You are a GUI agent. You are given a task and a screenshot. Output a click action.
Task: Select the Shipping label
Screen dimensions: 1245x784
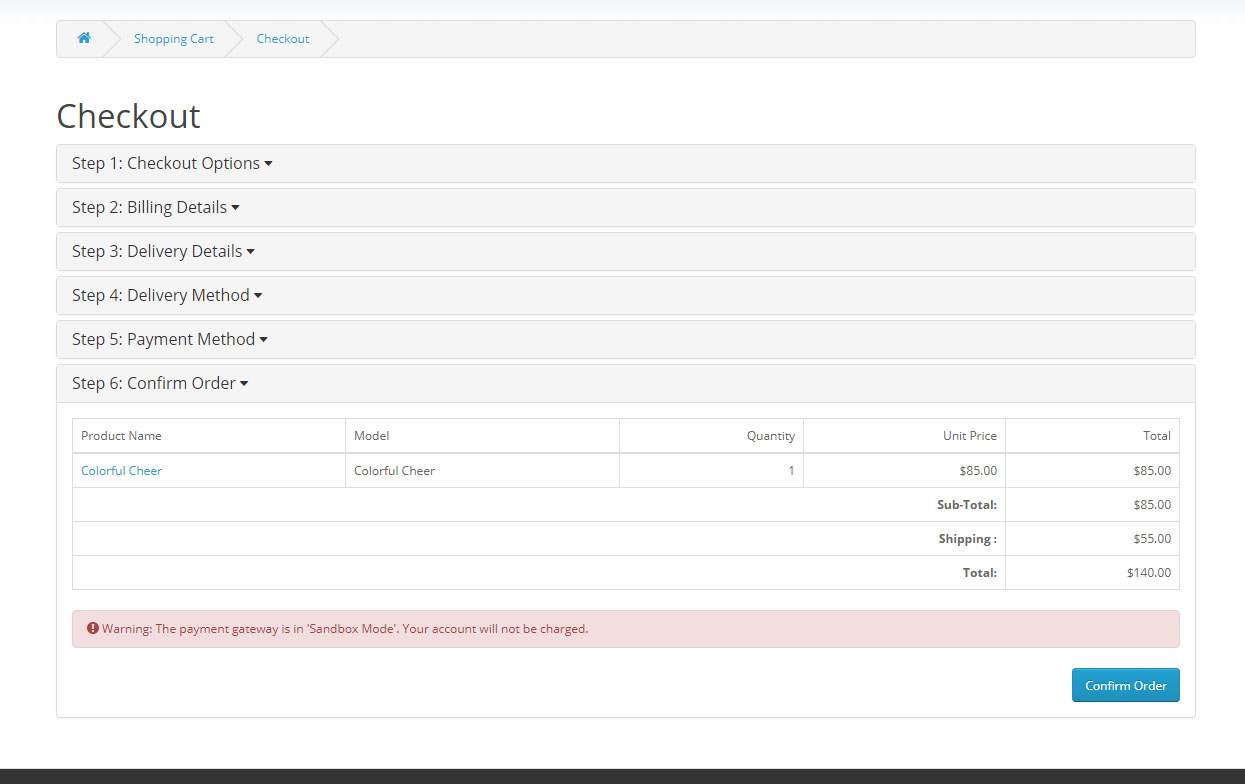coord(967,539)
